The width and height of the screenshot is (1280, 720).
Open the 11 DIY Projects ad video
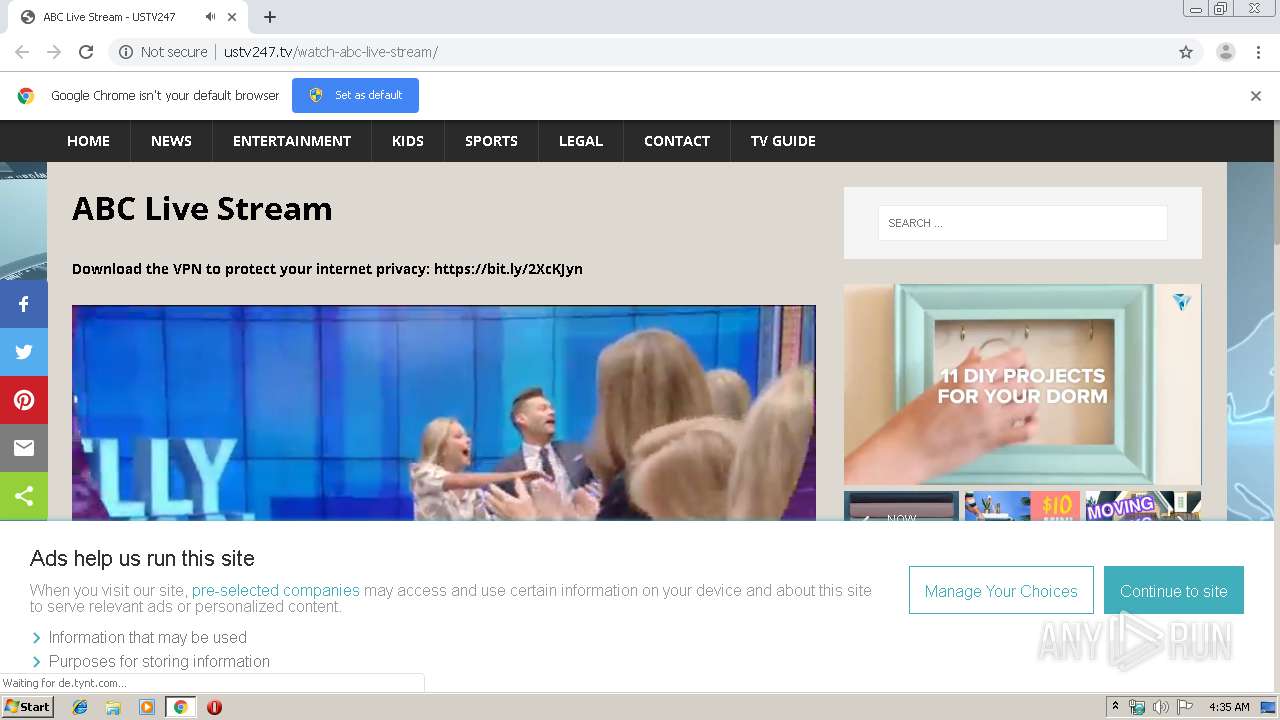1022,385
